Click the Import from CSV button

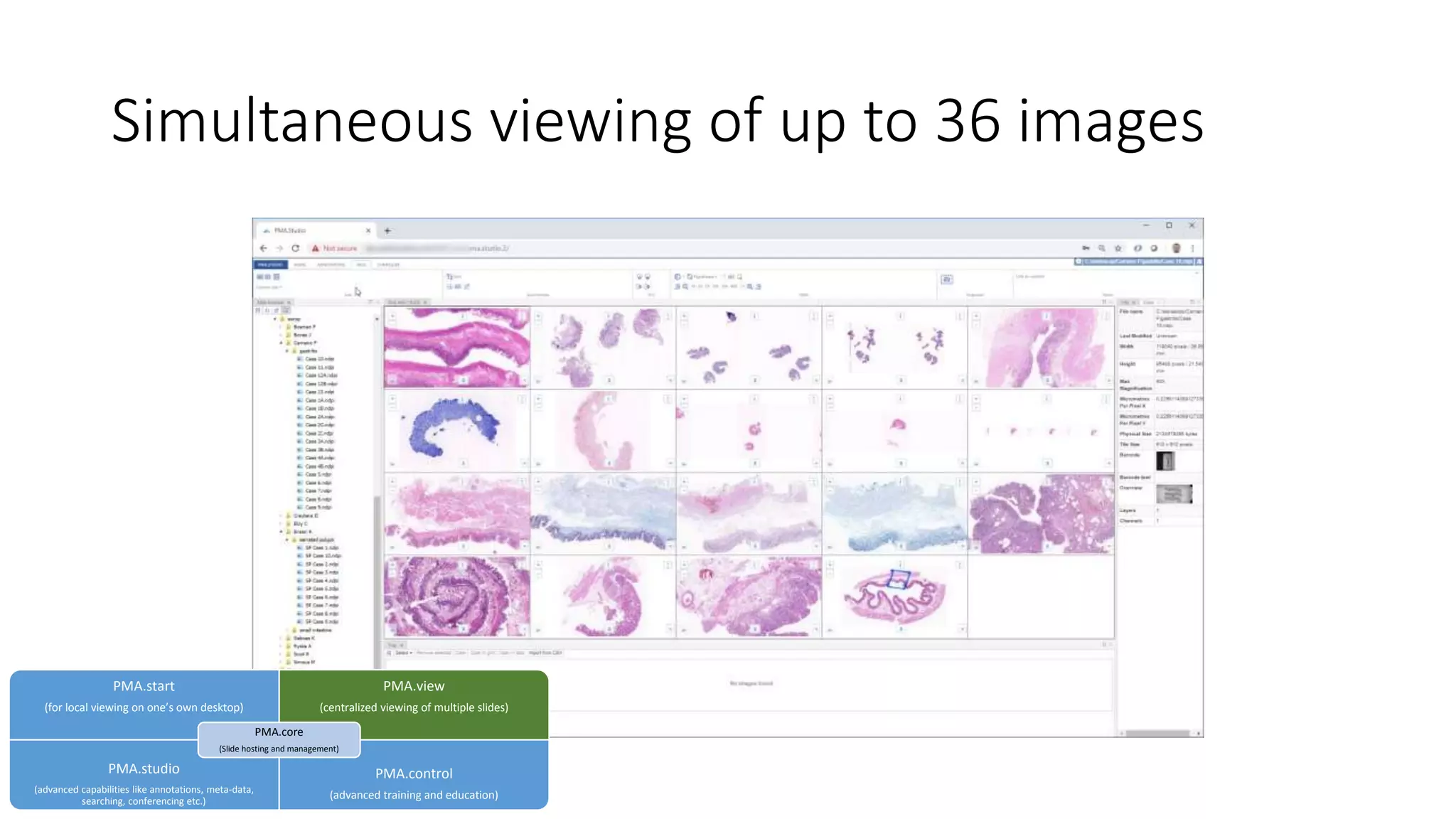(x=545, y=653)
